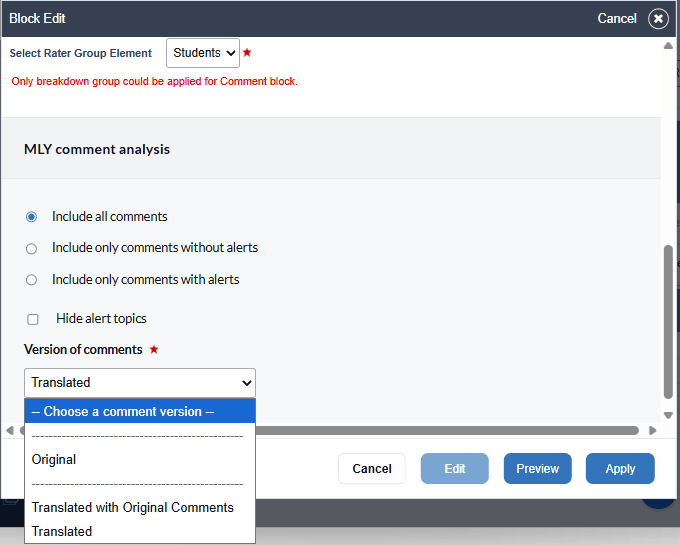Click the Version of comments label
The height and width of the screenshot is (545, 680).
[x=83, y=349]
